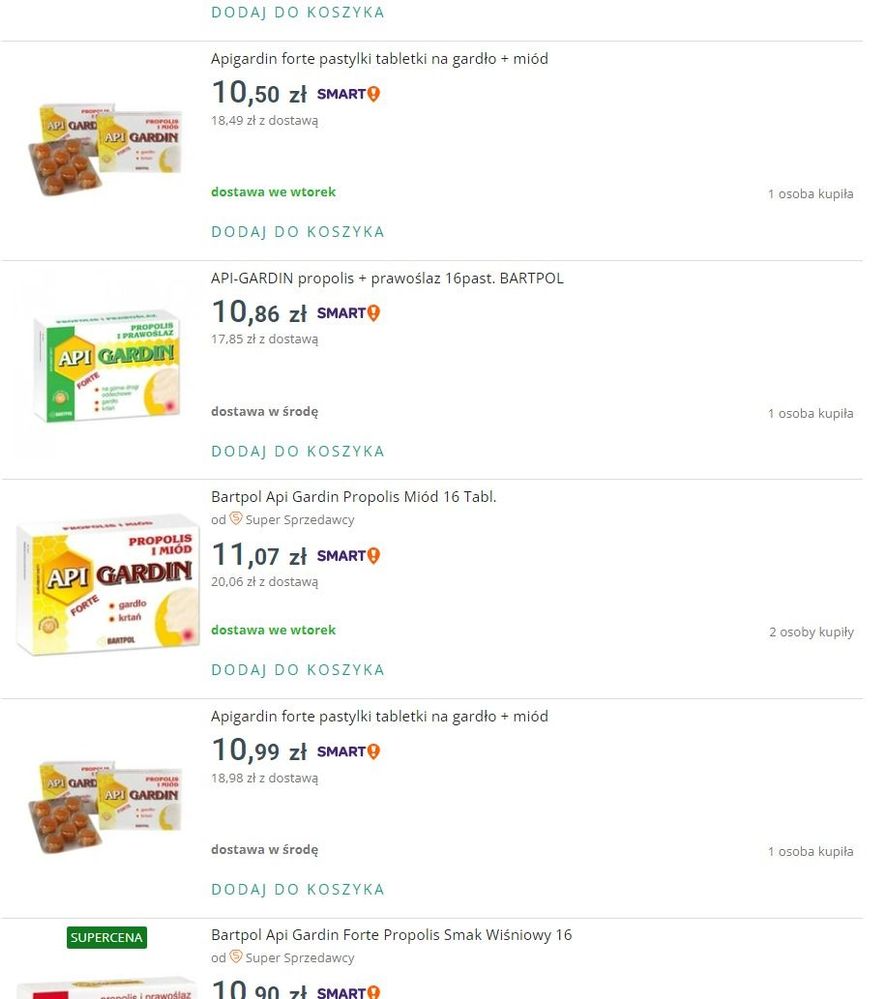The width and height of the screenshot is (888, 999).
Task: Add Bartpol Propolis Miód 16 Tabl. to cart
Action: 298,670
